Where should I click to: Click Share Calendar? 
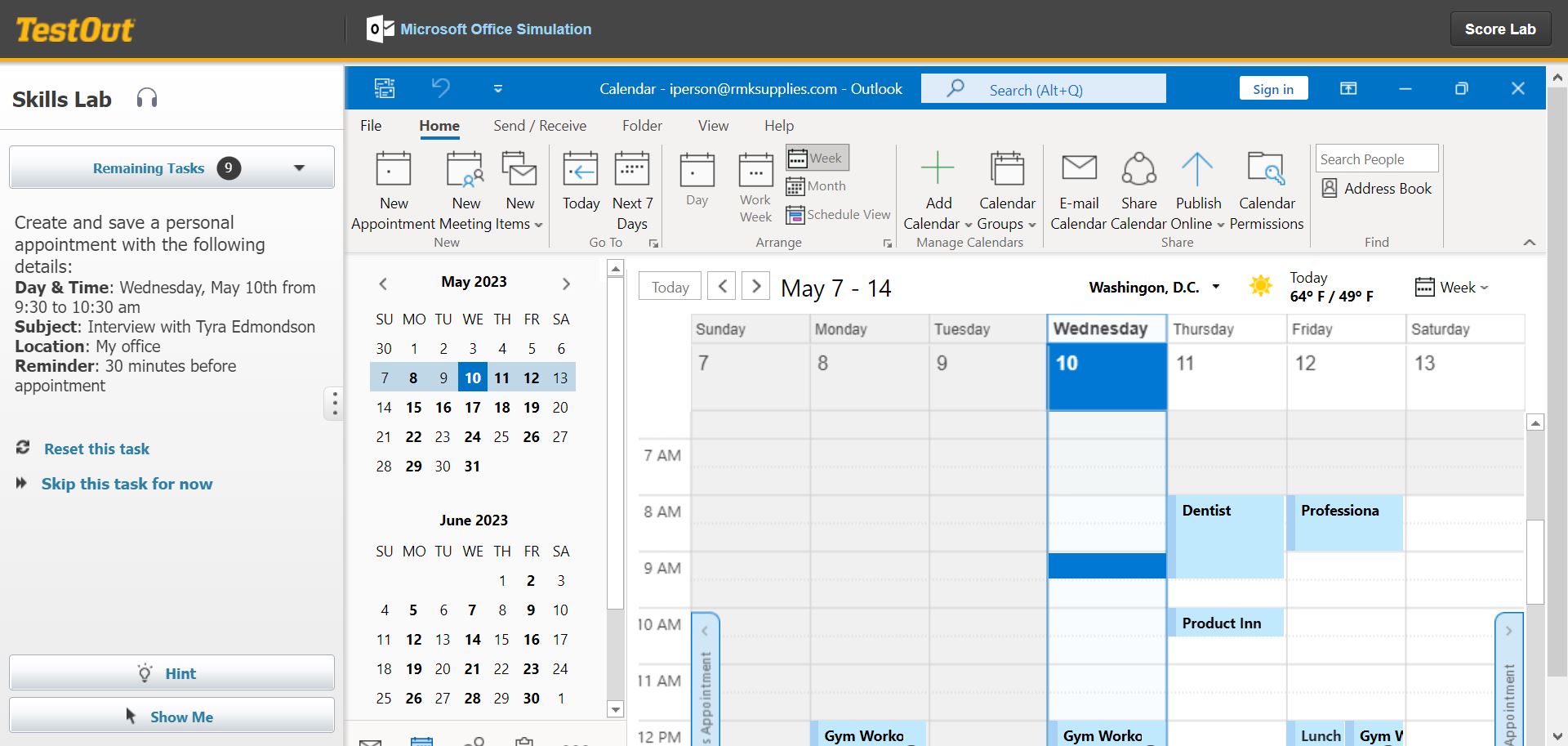point(1138,188)
